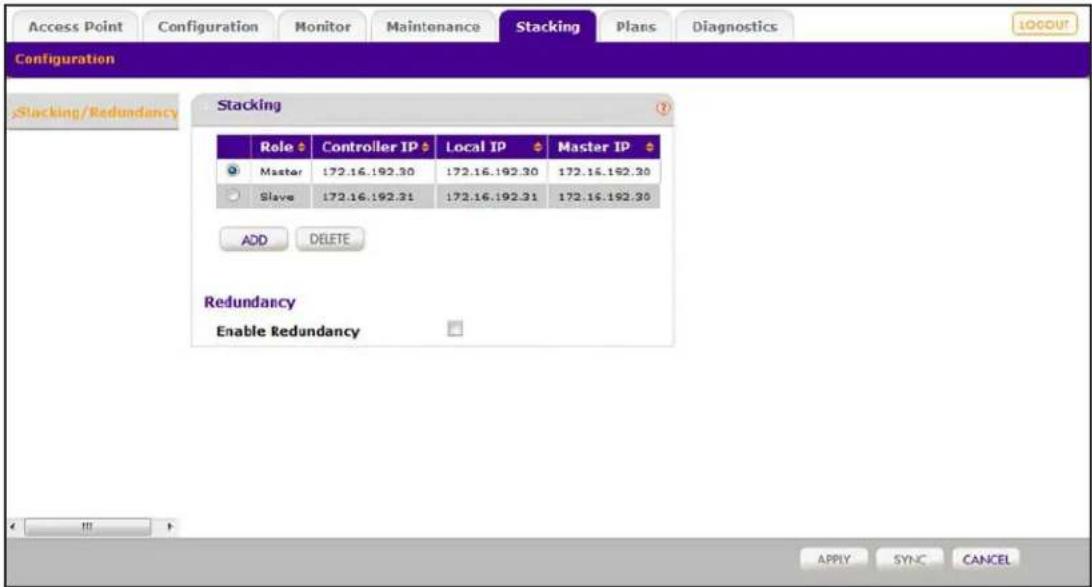Click Master IP cell in Master row
Screen dimensions: 1092x587
tap(604, 171)
